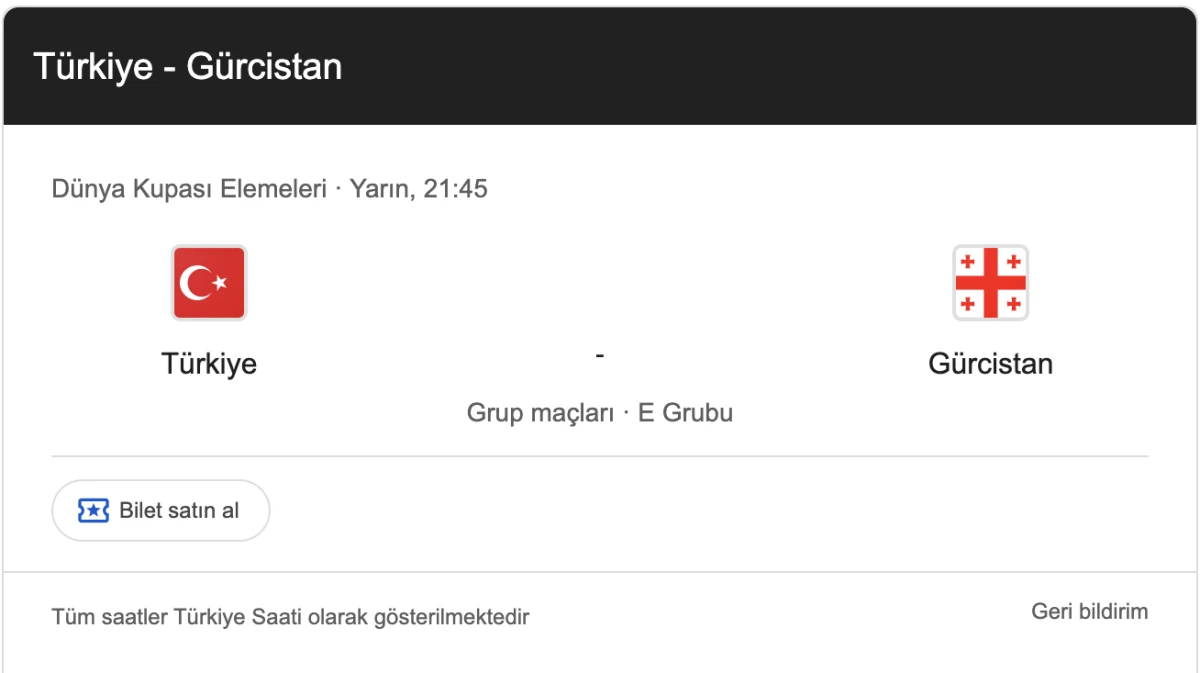
Task: Click the Tüm saatler time zone note
Action: [110, 617]
